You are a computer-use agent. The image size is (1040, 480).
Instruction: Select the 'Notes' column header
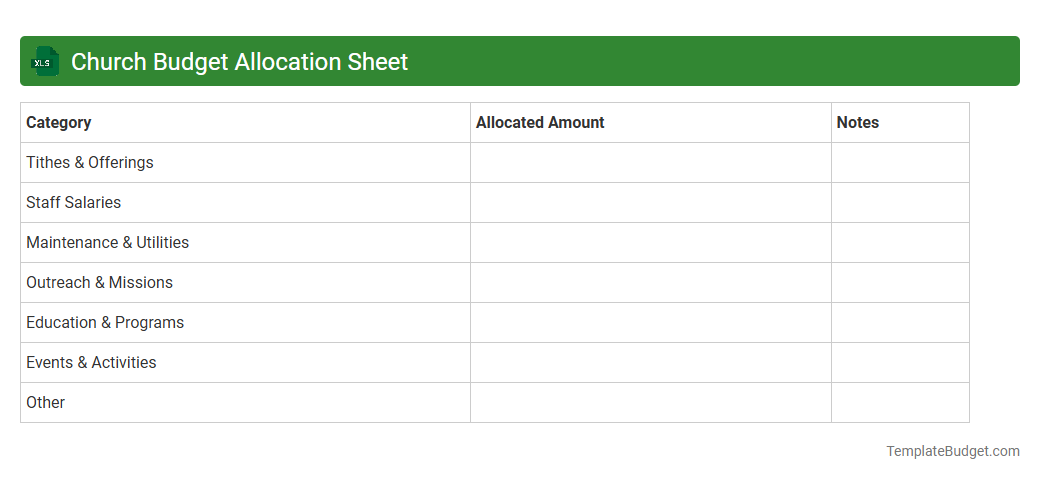858,123
